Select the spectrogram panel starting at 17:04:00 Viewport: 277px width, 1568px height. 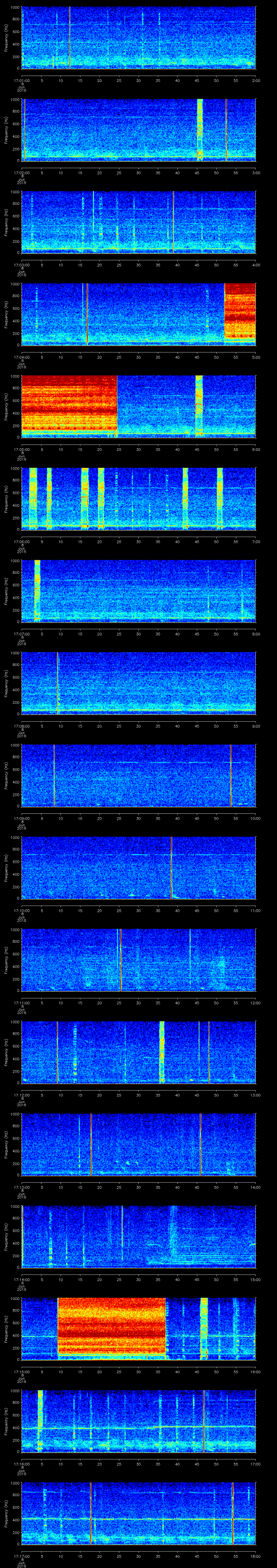pyautogui.click(x=139, y=314)
